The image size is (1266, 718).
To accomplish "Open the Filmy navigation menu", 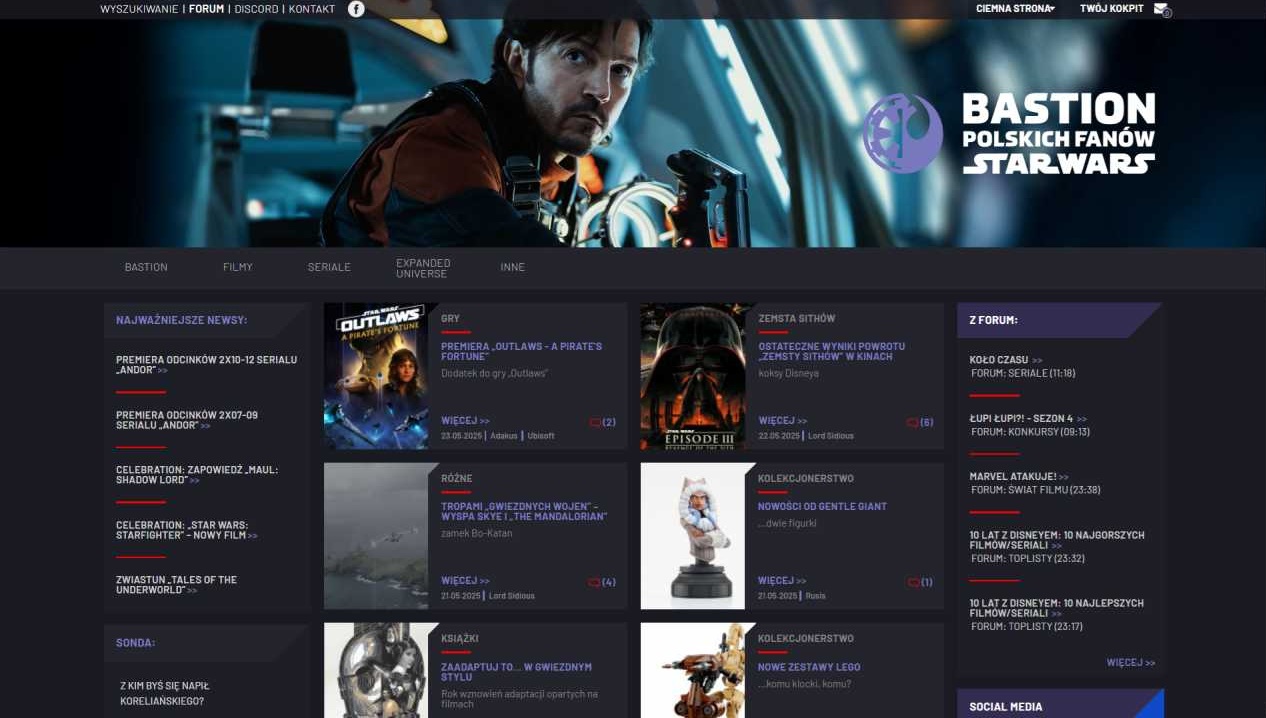I will tap(238, 268).
